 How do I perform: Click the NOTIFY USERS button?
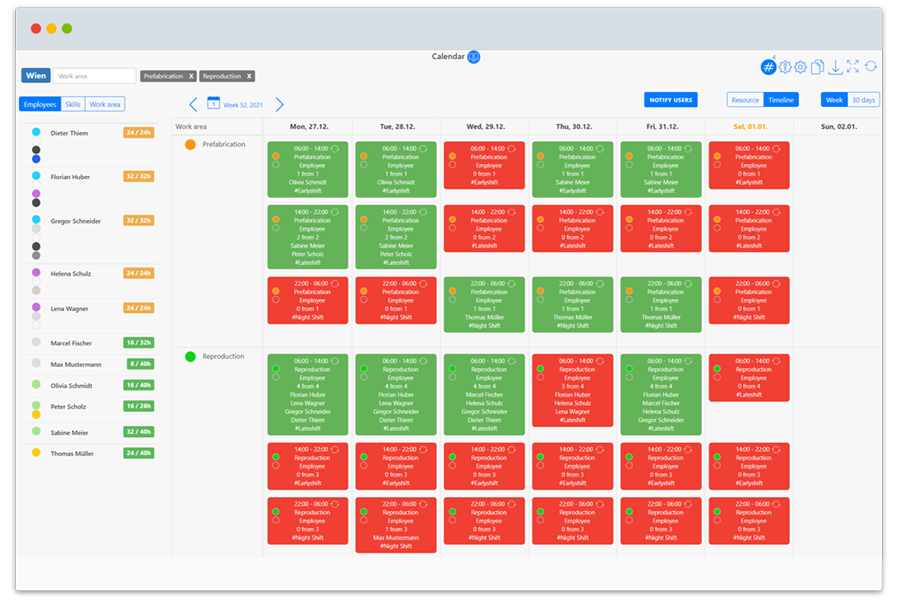670,100
